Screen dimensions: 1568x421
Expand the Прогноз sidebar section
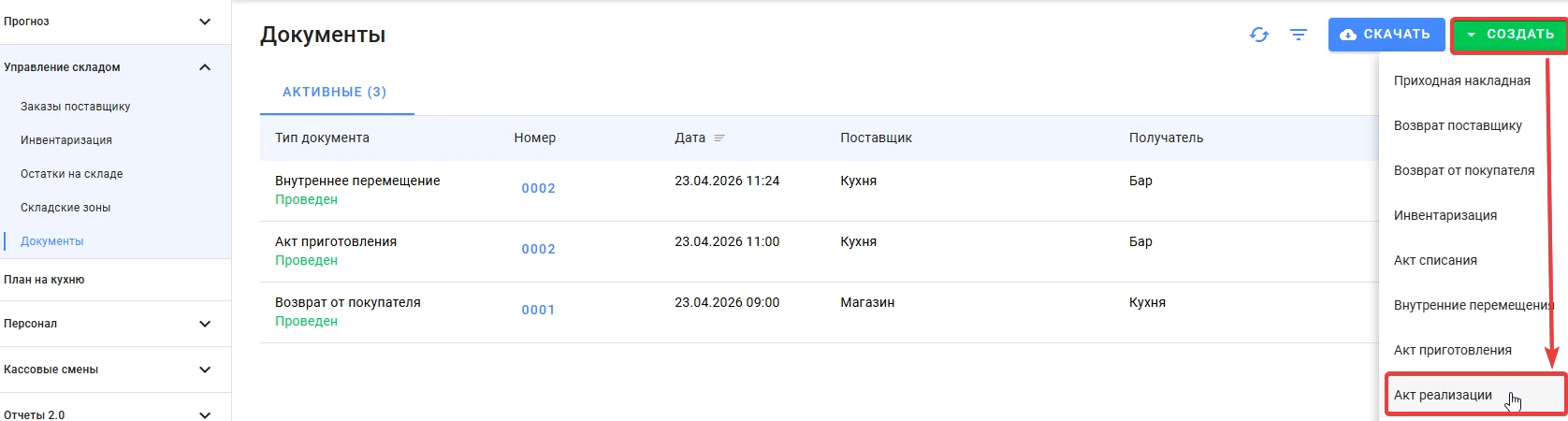click(x=205, y=22)
